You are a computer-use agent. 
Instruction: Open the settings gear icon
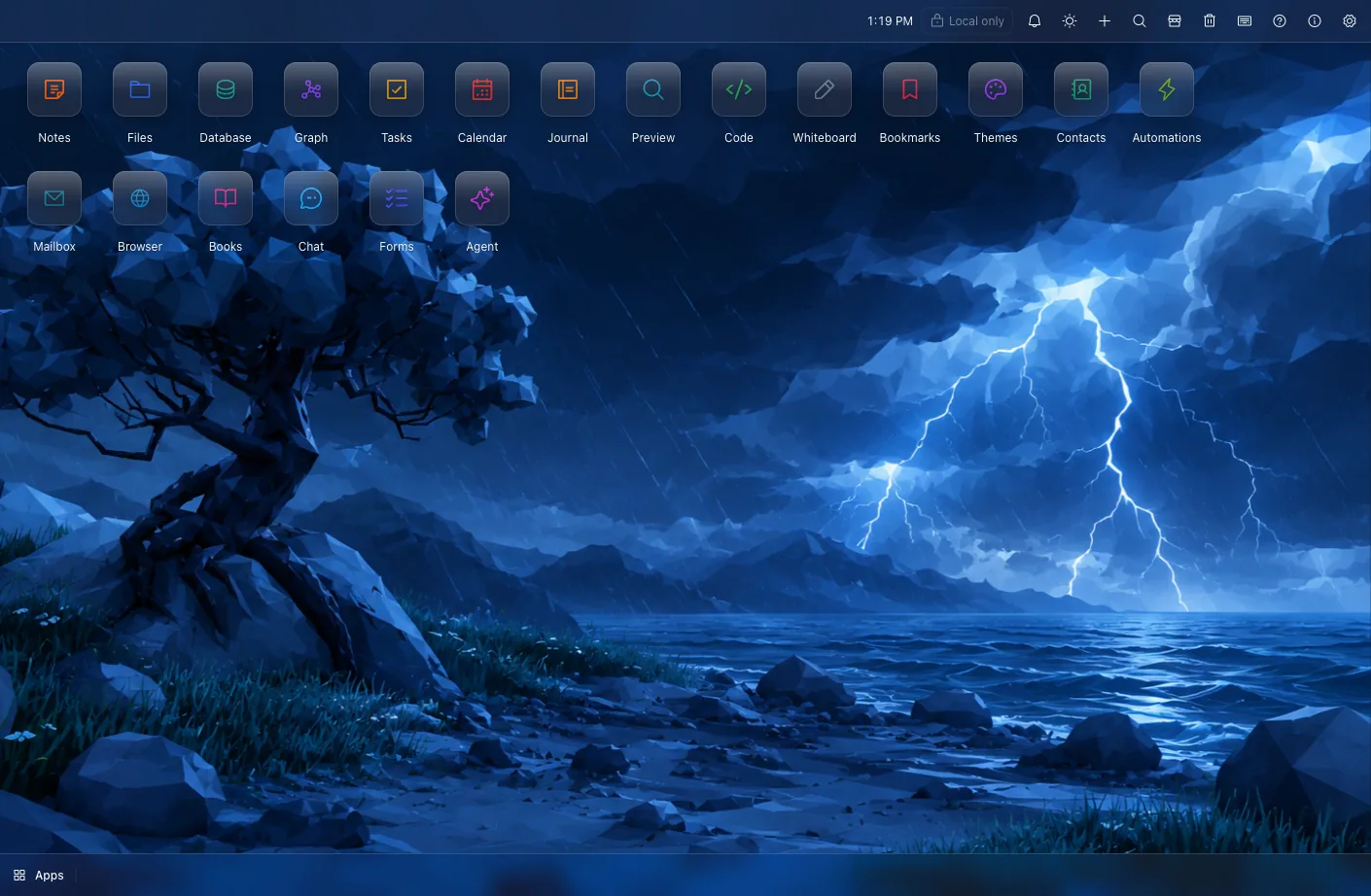coord(1350,20)
